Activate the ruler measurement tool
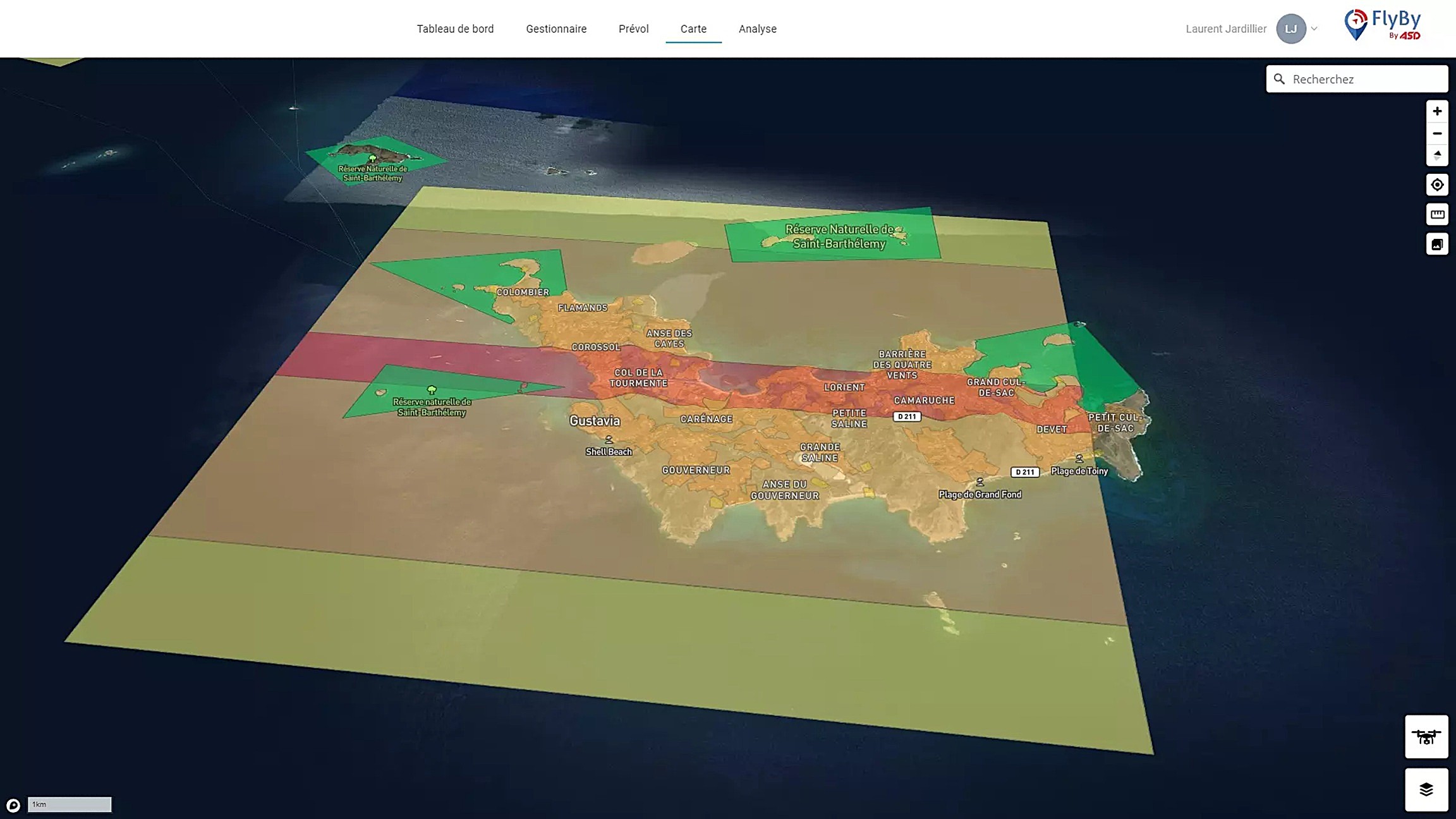This screenshot has width=1456, height=819. [1437, 214]
